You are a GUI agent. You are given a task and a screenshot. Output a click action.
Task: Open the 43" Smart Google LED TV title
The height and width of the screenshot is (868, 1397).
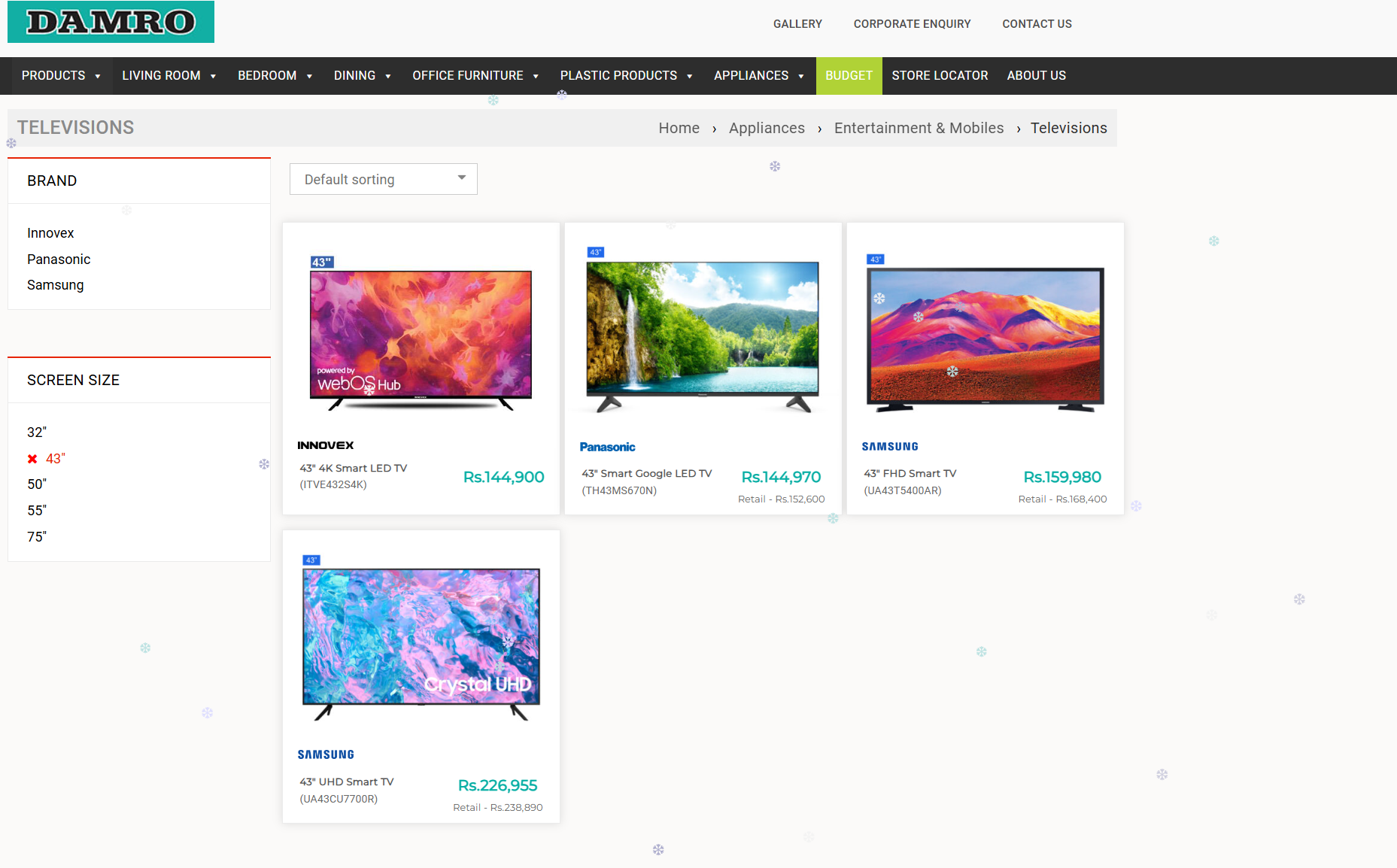647,473
